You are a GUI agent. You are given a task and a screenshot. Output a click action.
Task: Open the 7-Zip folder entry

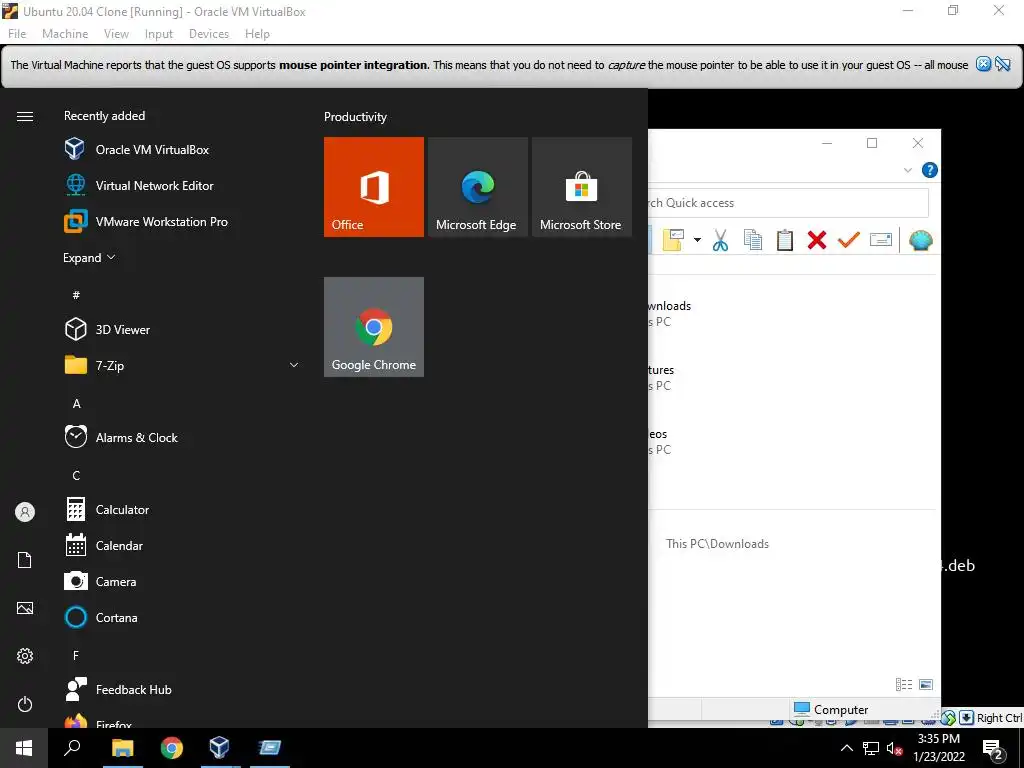[x=182, y=365]
